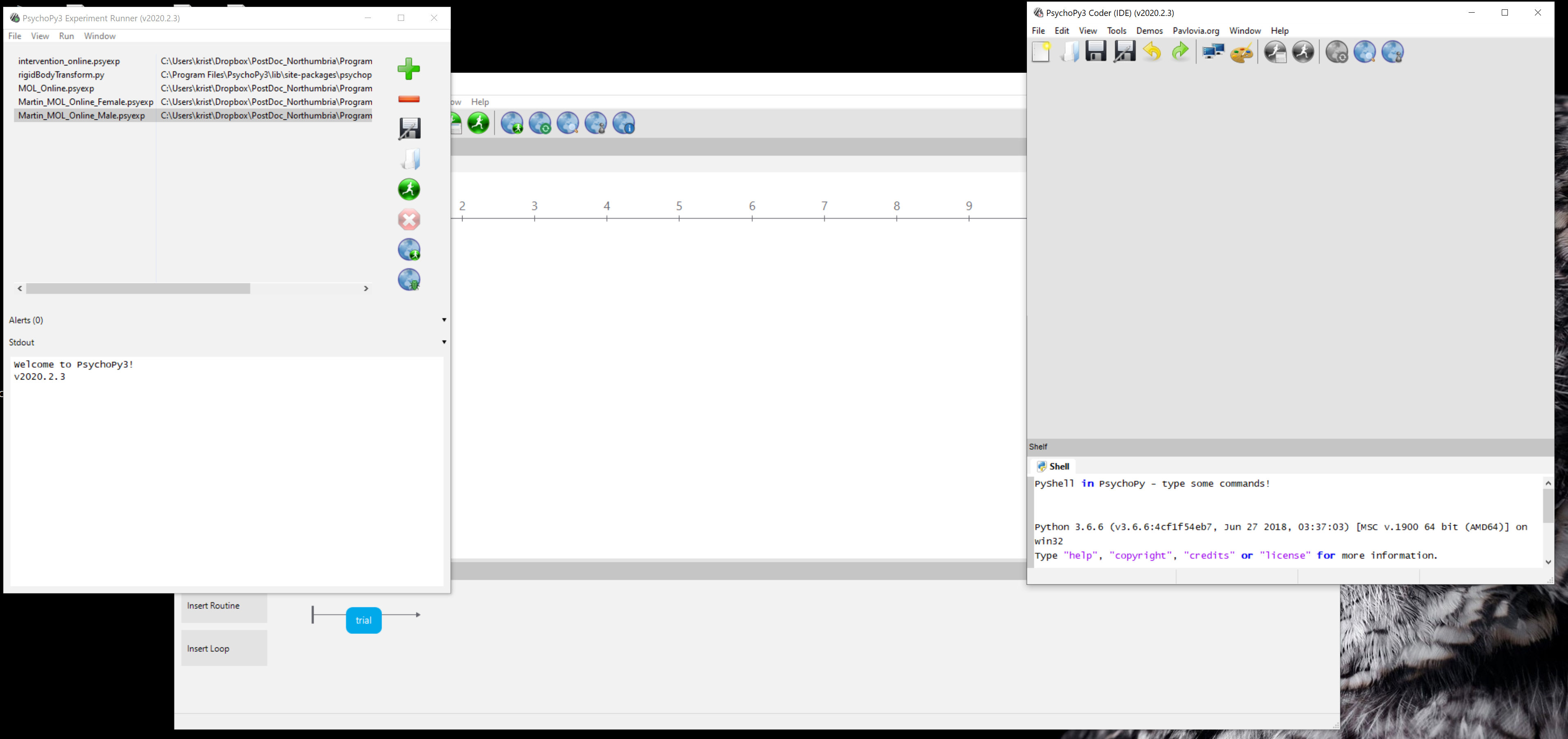Click Builder sync with Pavlovia globe
Viewport: 1568px width, 739px height.
tap(539, 124)
